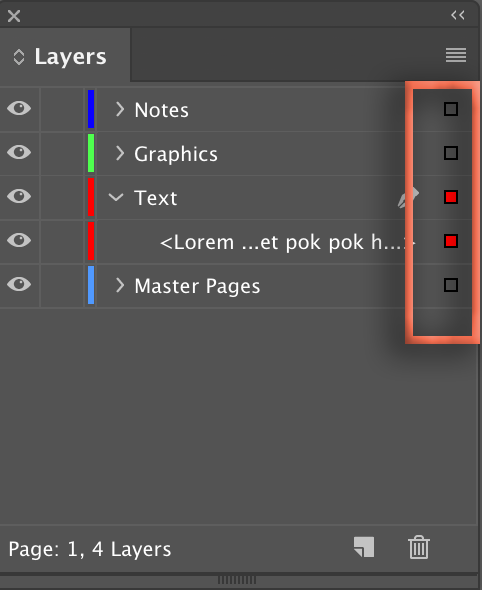The height and width of the screenshot is (590, 482).
Task: Click the Create new layer icon
Action: (364, 547)
